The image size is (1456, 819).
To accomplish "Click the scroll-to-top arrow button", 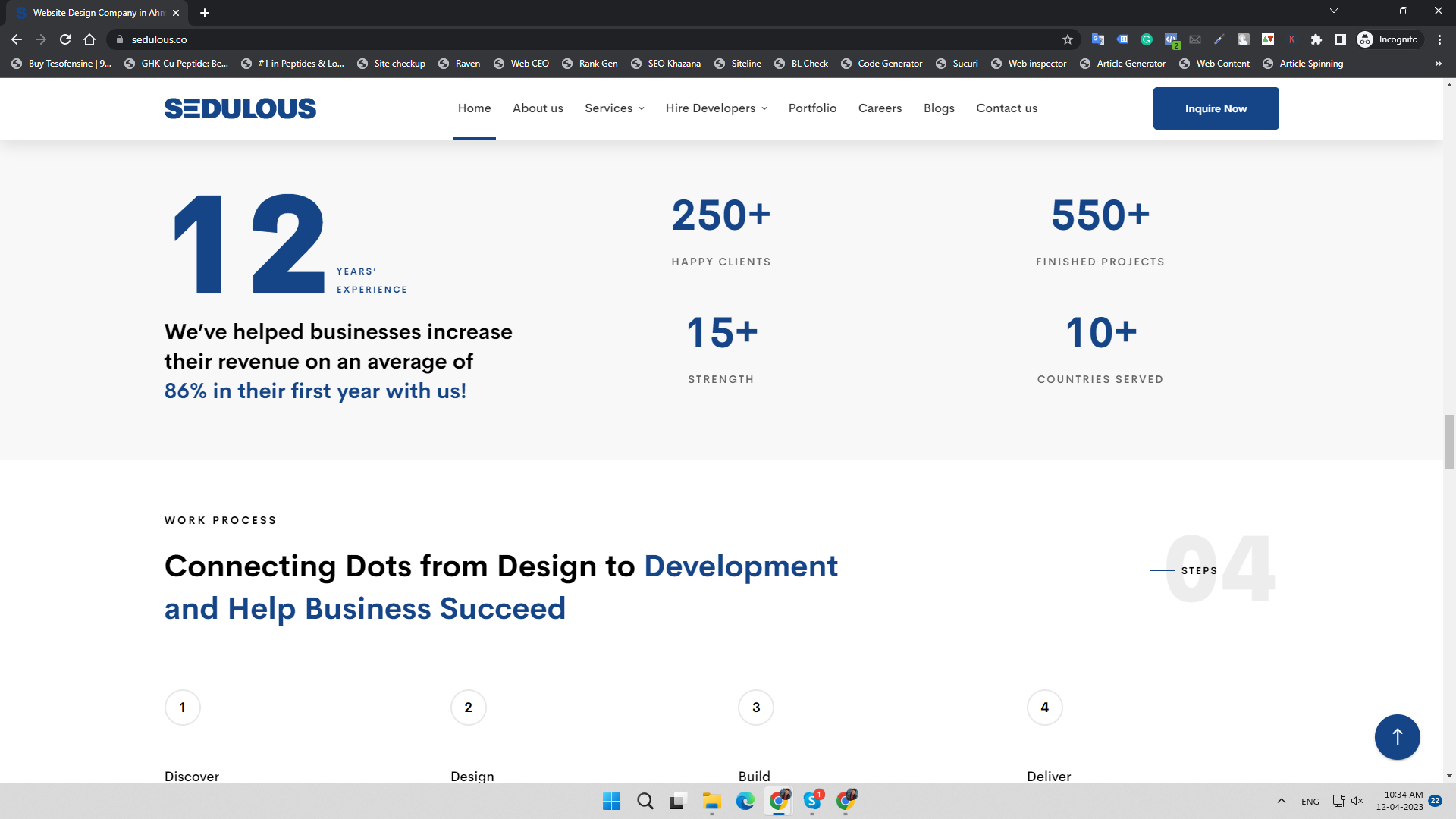I will [1397, 737].
